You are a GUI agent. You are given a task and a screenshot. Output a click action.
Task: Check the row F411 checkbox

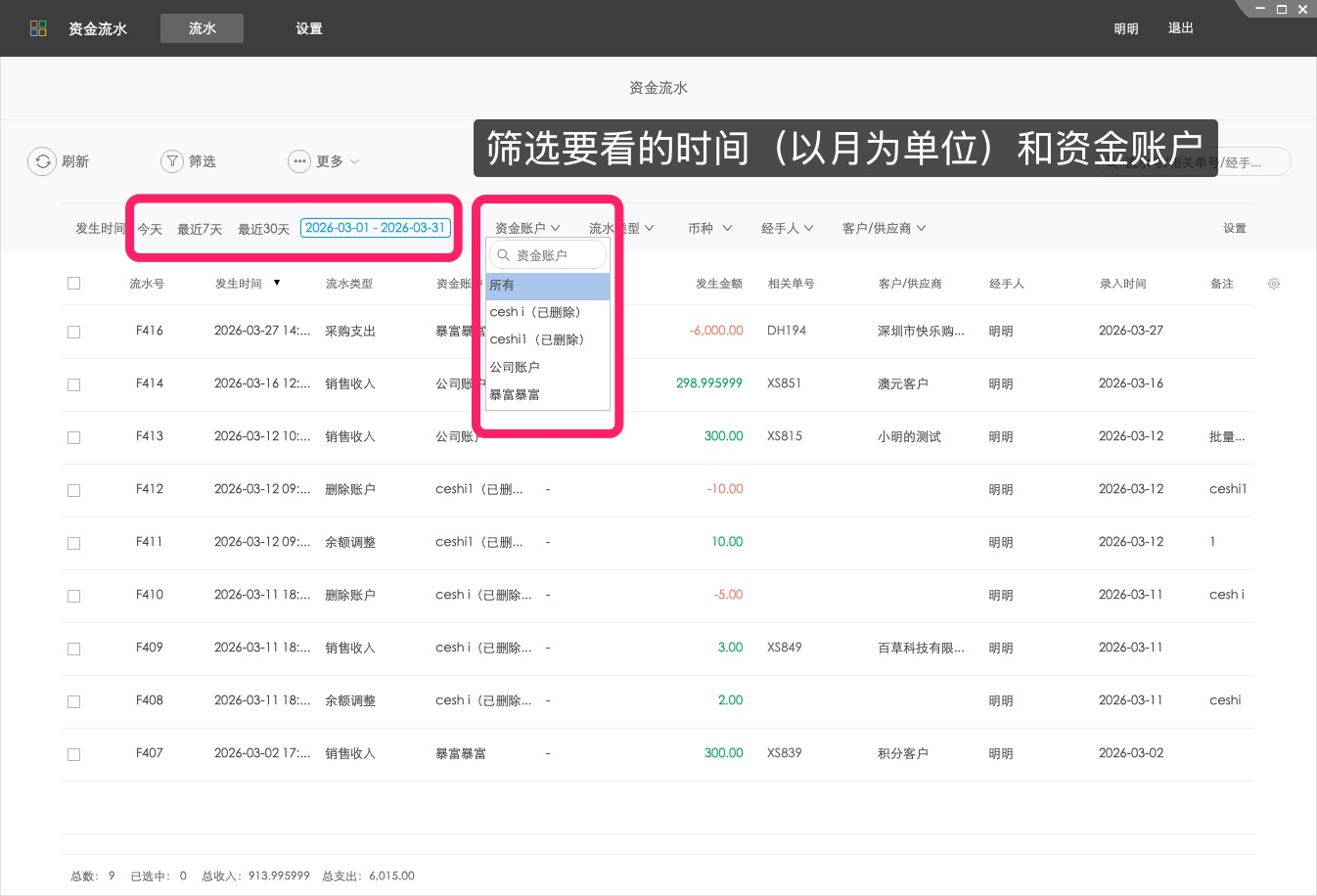[x=73, y=544]
